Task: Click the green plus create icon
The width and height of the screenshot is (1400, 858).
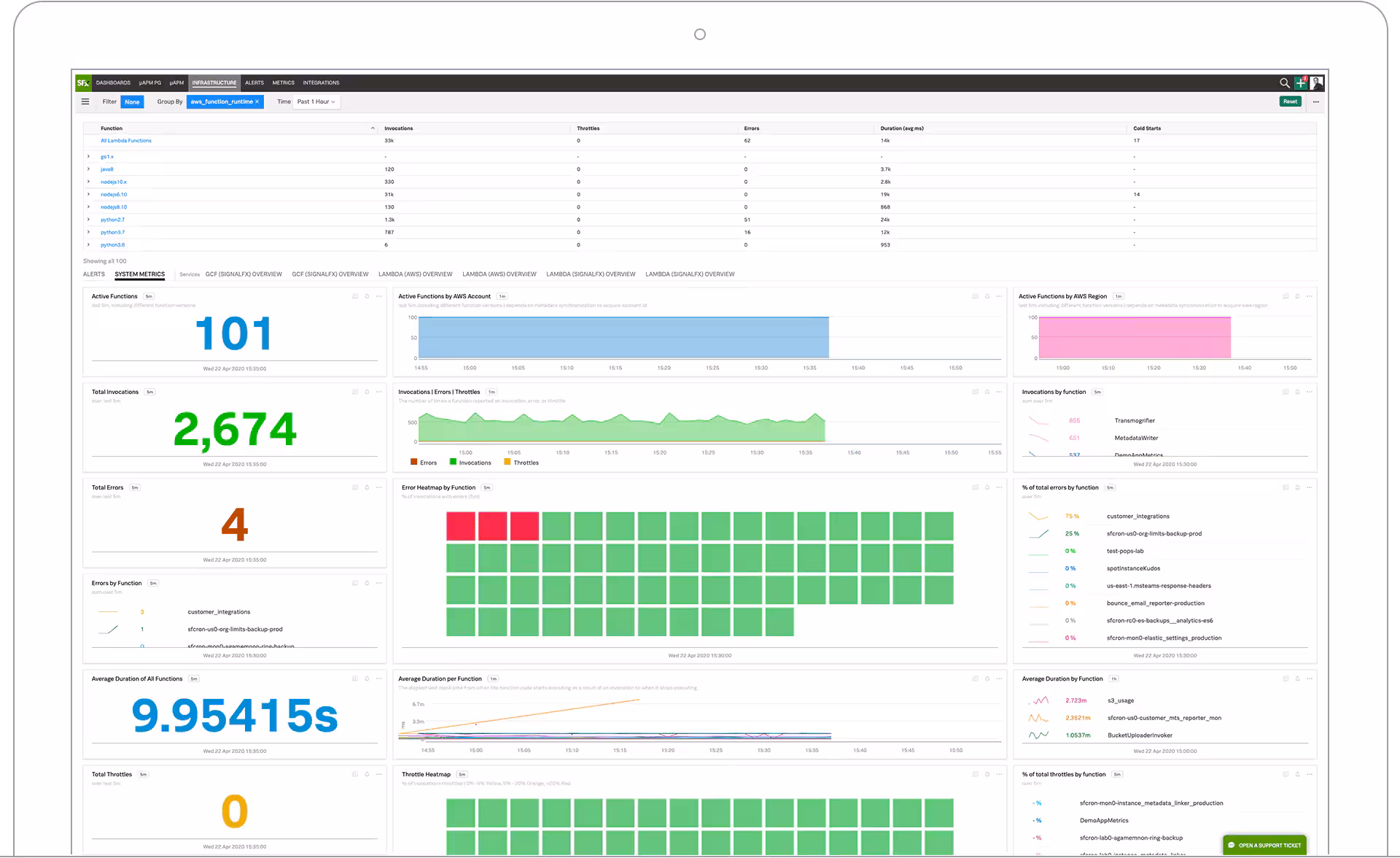Action: point(1300,83)
